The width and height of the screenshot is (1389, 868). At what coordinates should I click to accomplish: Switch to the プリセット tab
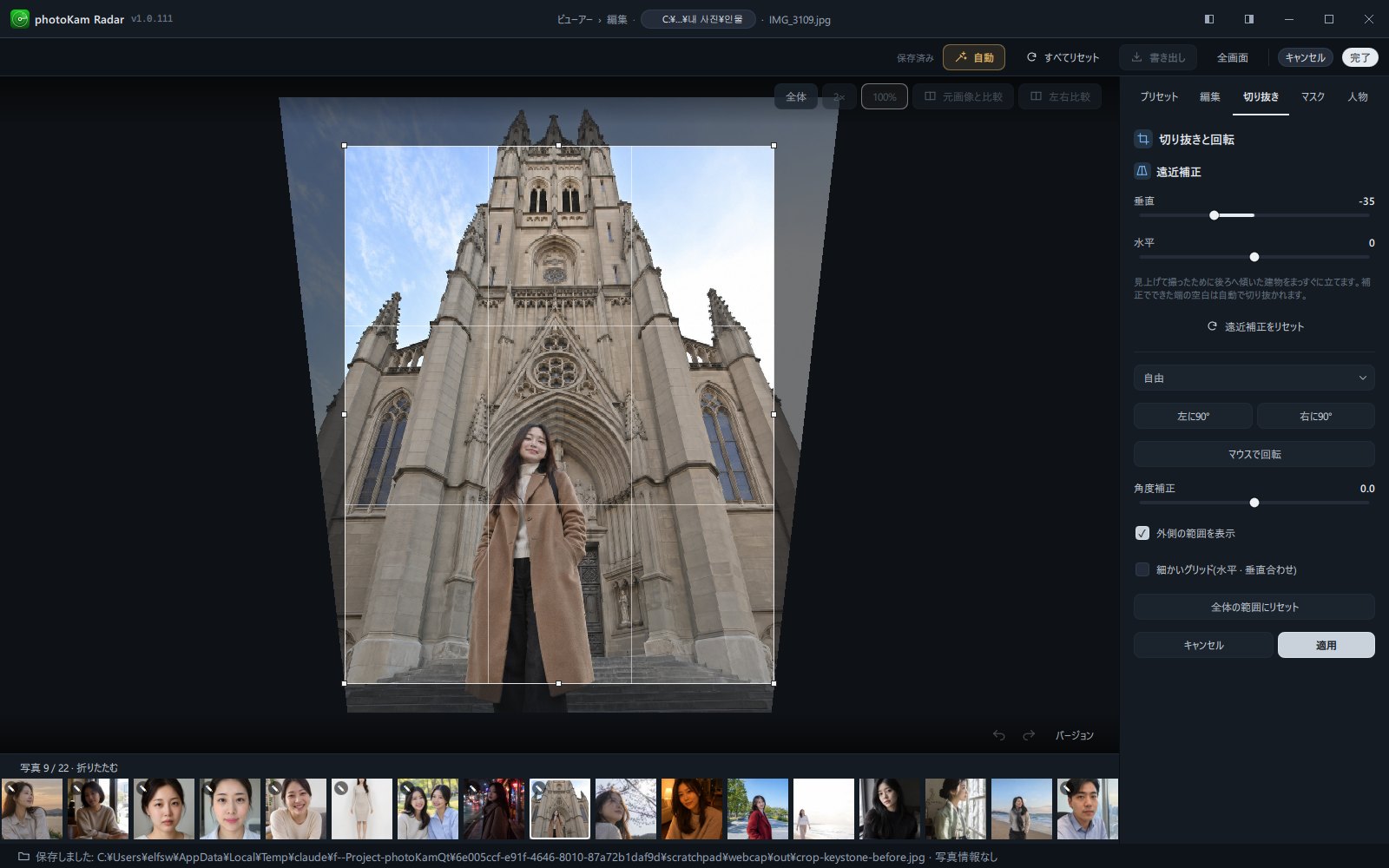(x=1159, y=96)
